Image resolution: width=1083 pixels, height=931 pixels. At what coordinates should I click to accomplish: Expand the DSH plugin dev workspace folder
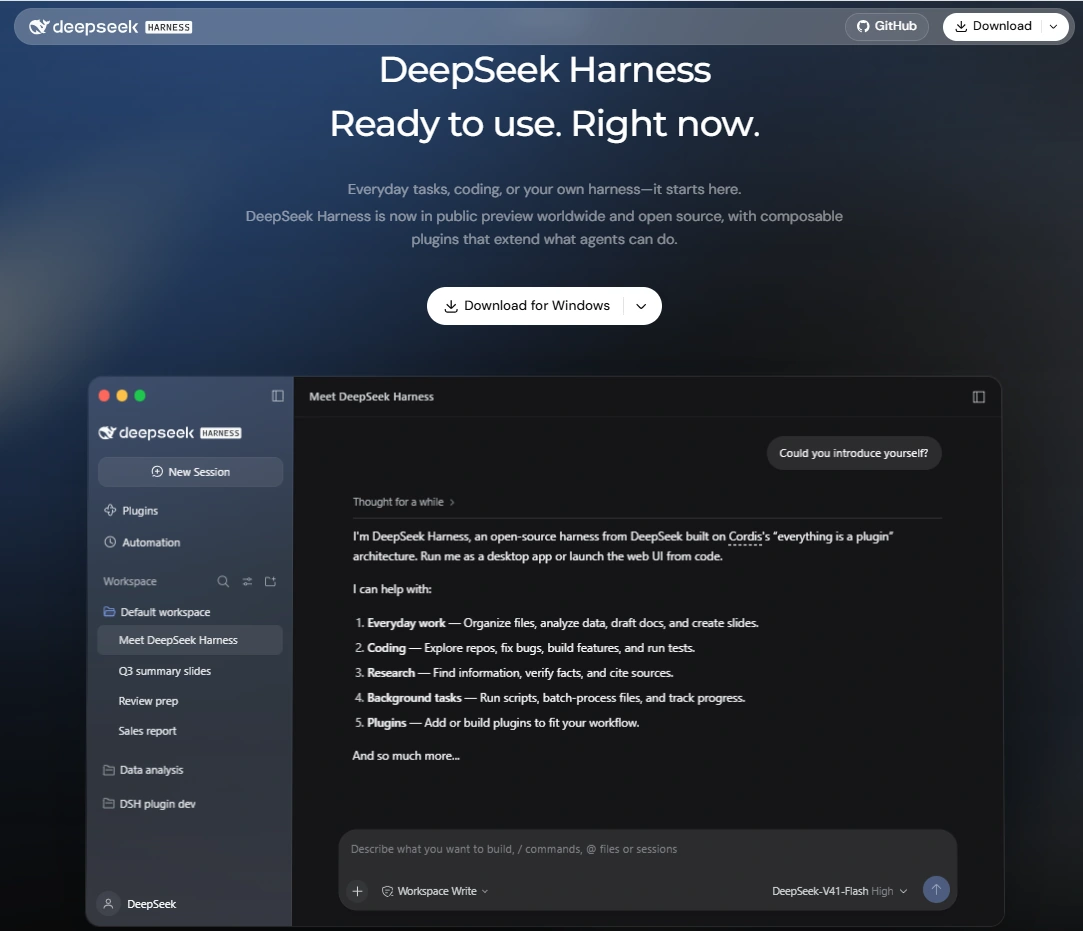click(x=149, y=804)
